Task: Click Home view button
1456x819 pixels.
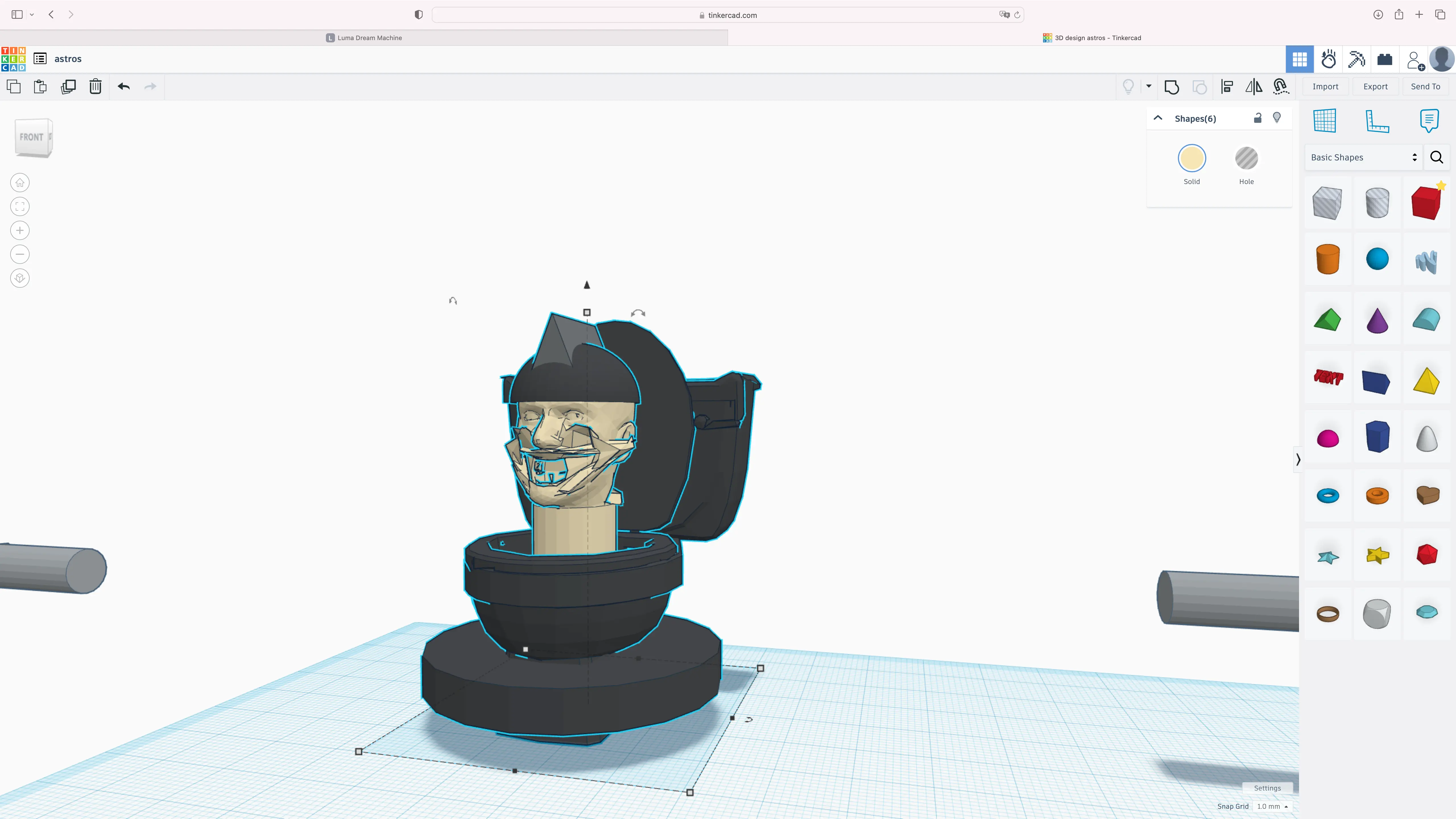Action: point(20,183)
